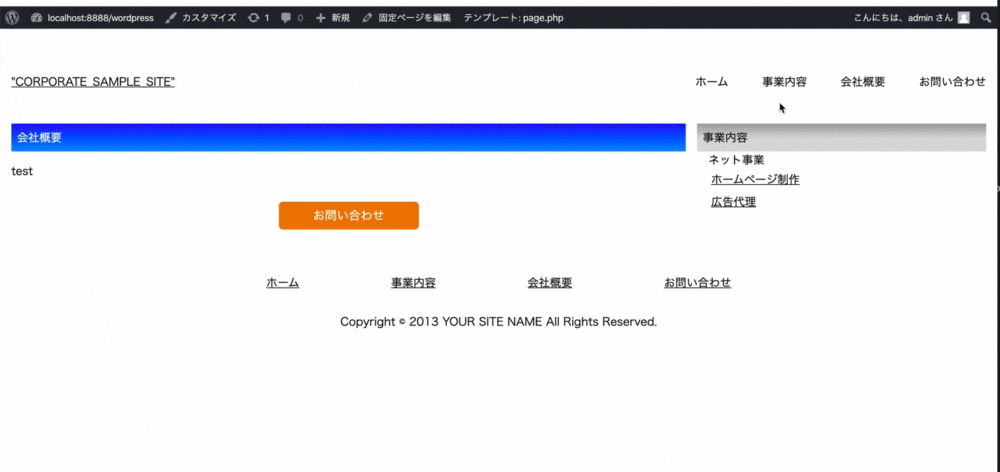
Task: Click the plus icon beside 新規
Action: [x=321, y=18]
